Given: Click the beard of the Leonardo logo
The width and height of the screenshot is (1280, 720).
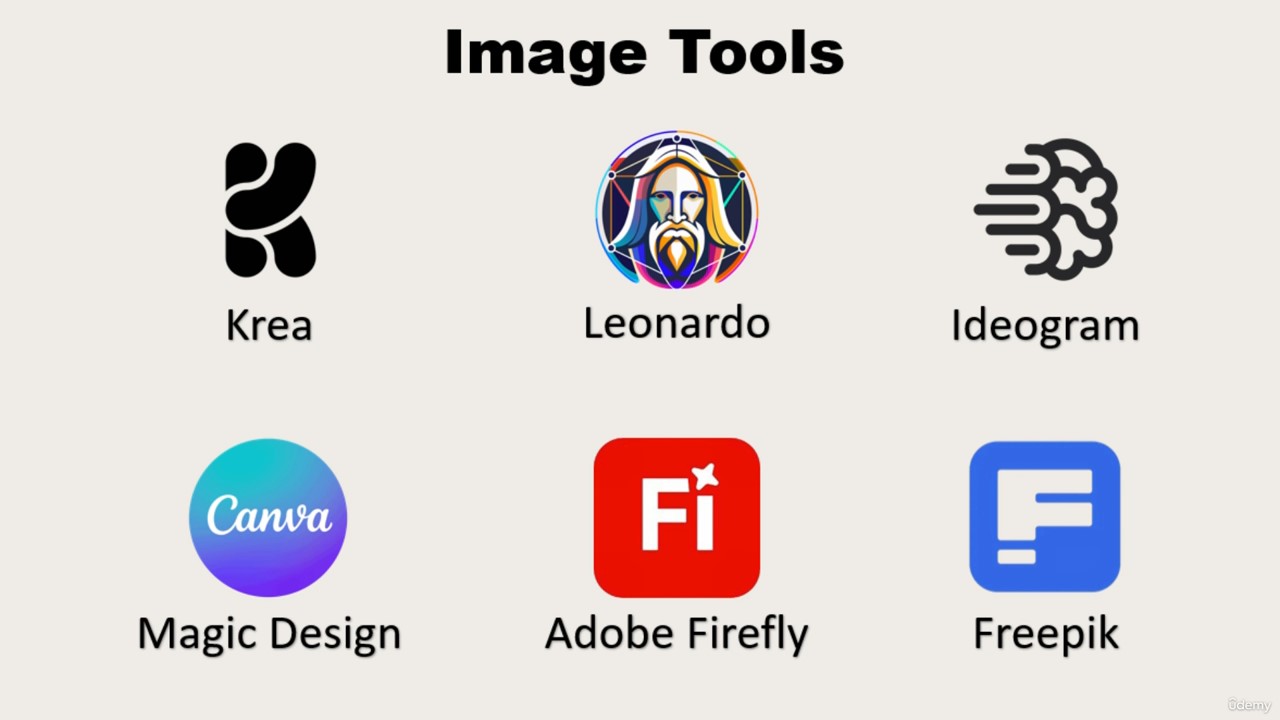Looking at the screenshot, I should 677,247.
